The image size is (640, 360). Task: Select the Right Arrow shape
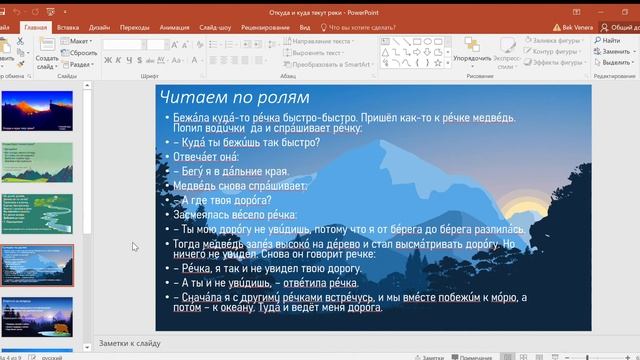tap(417, 52)
